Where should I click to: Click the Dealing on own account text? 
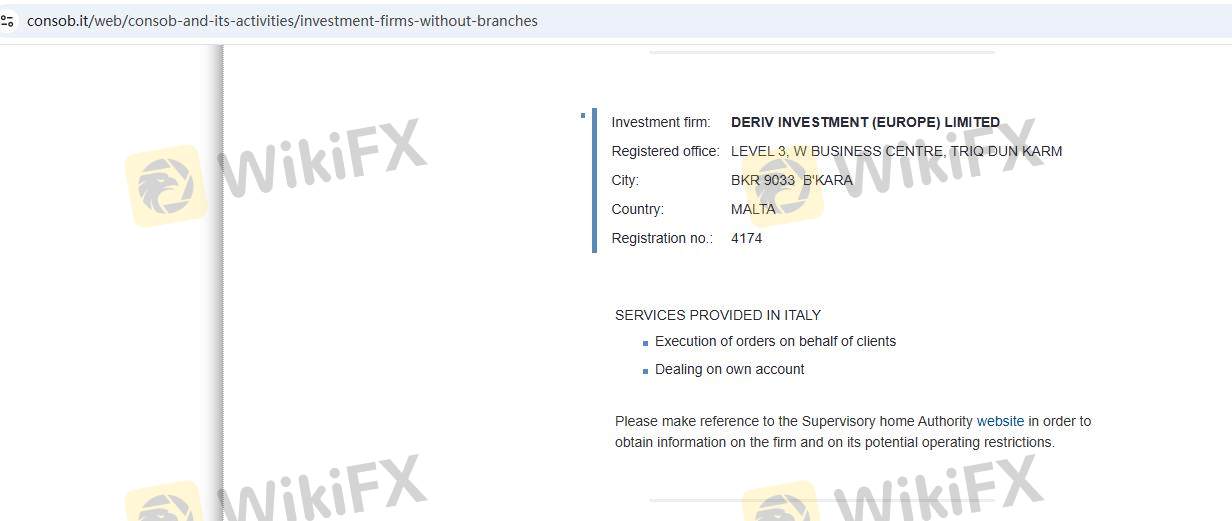pos(729,369)
